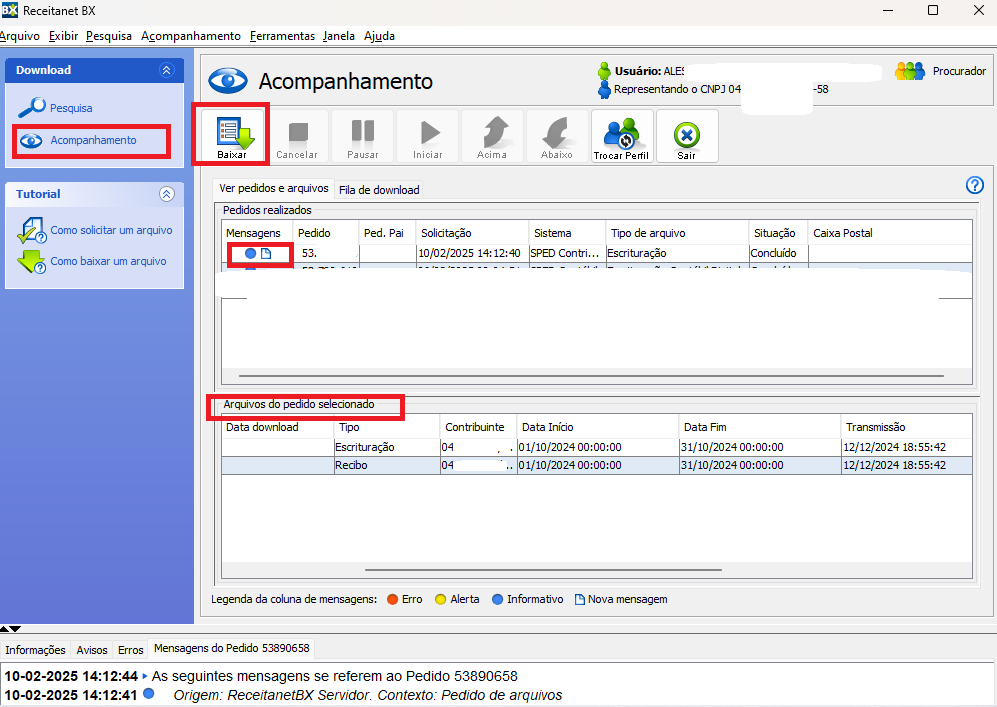Select the Concluído status cell
The image size is (997, 707).
tap(778, 253)
